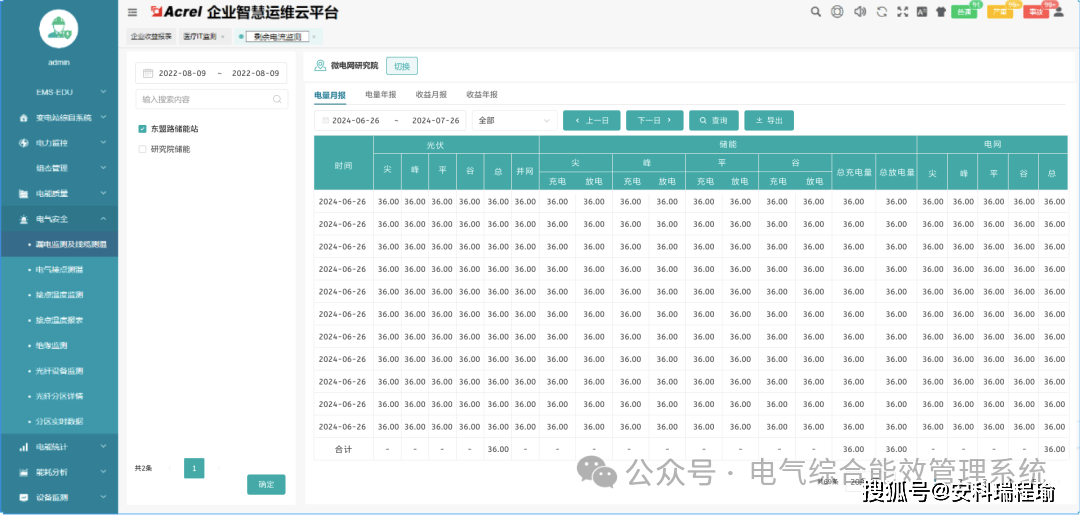
Task: Click the station search input field
Action: (206, 100)
